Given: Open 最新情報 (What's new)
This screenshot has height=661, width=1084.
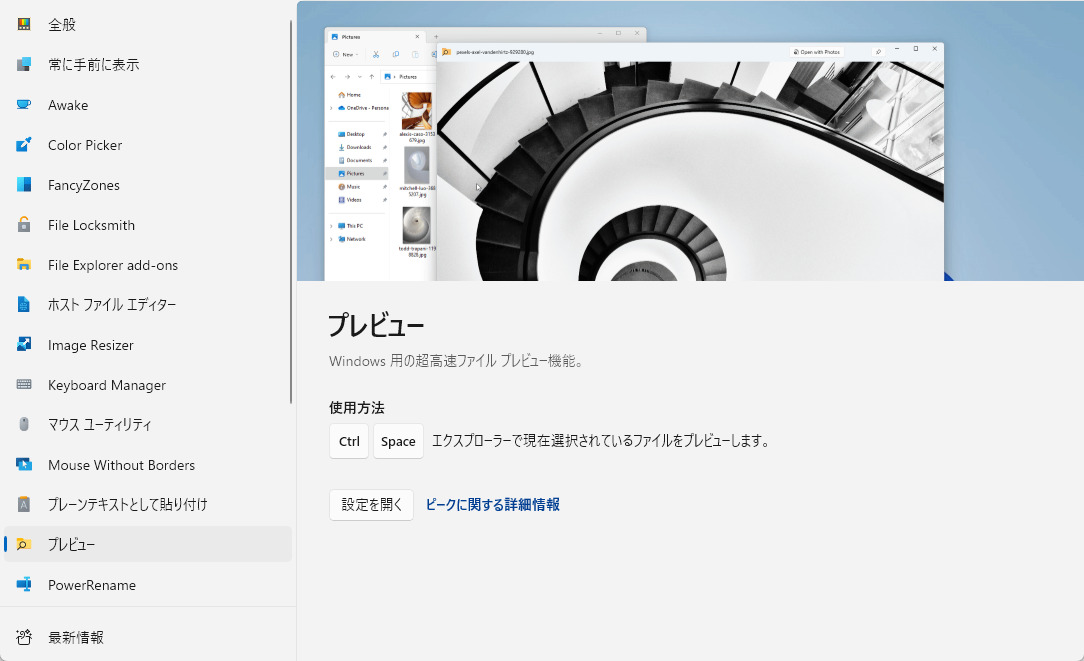Looking at the screenshot, I should pyautogui.click(x=147, y=637).
